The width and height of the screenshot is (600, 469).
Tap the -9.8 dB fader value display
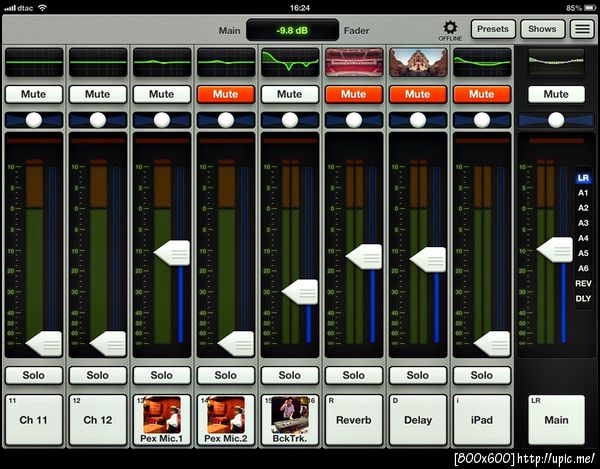(x=292, y=30)
